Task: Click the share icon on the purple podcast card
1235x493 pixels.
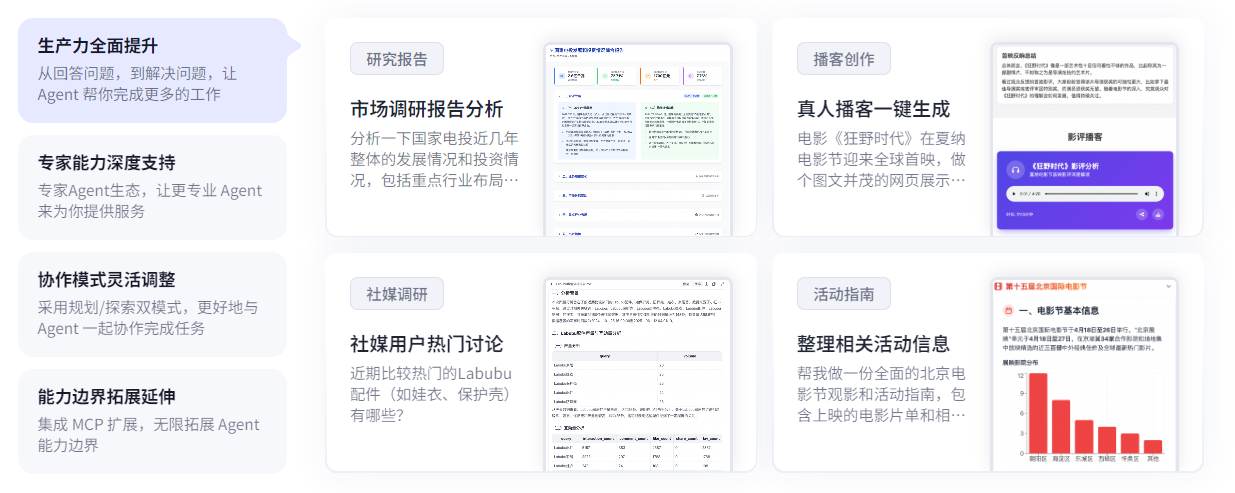Action: [1142, 214]
